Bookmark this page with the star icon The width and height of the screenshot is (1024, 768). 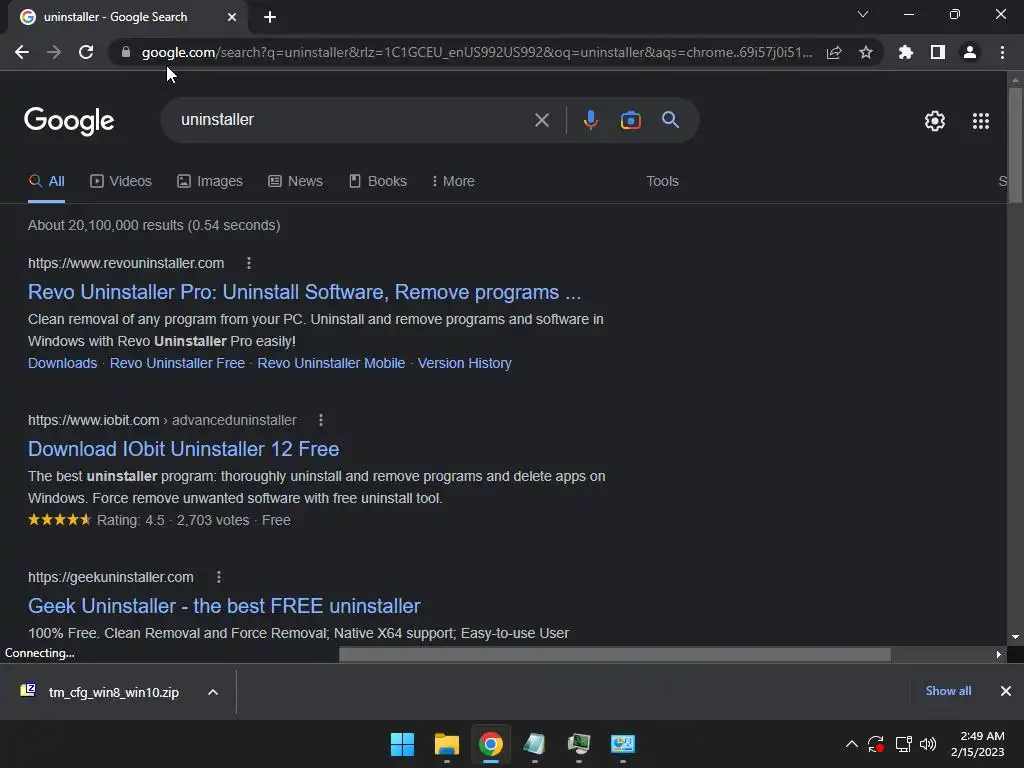866,52
